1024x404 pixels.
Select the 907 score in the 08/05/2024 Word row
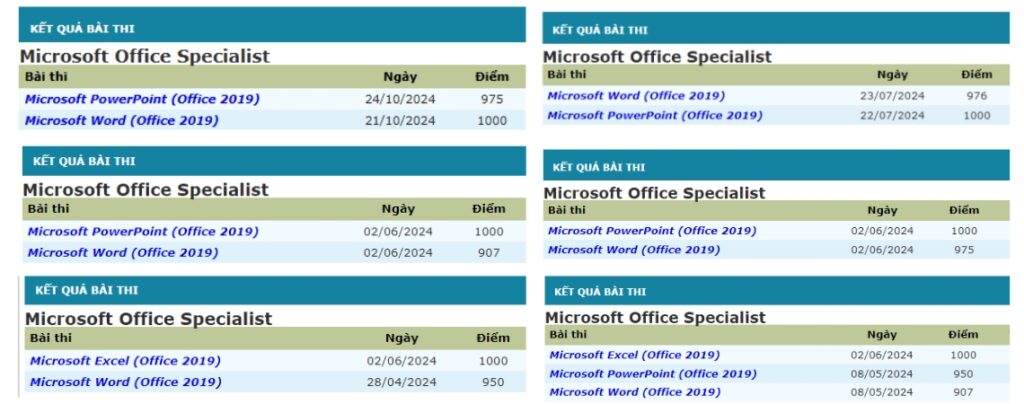[963, 392]
